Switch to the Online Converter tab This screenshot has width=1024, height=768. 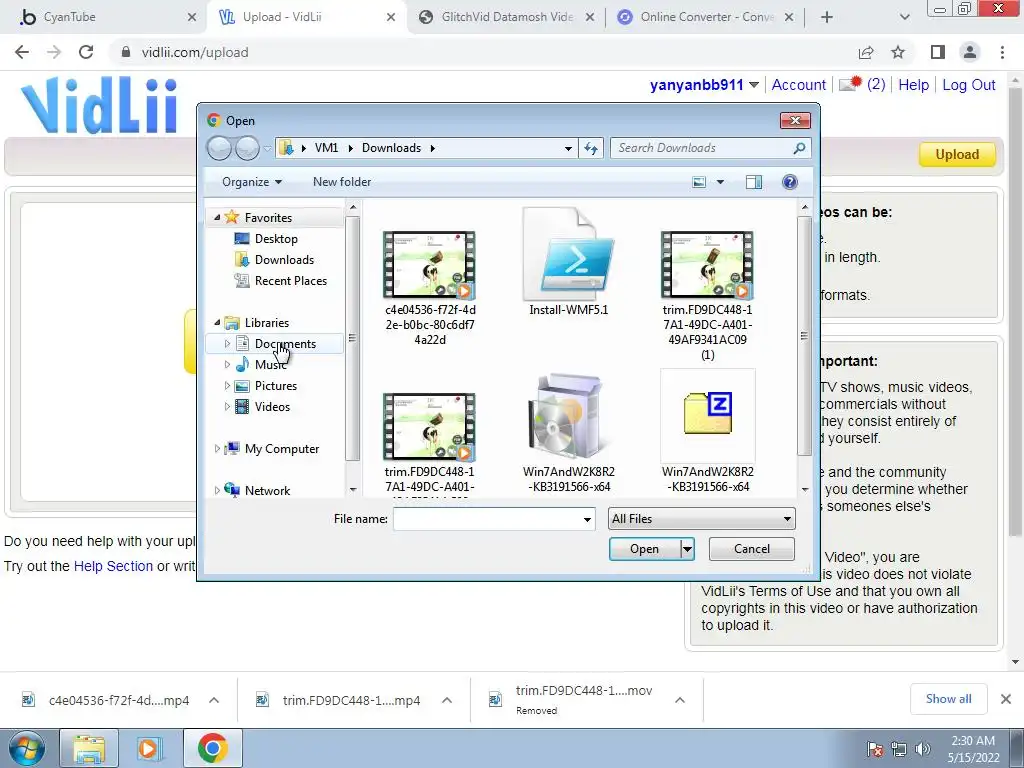click(x=705, y=18)
